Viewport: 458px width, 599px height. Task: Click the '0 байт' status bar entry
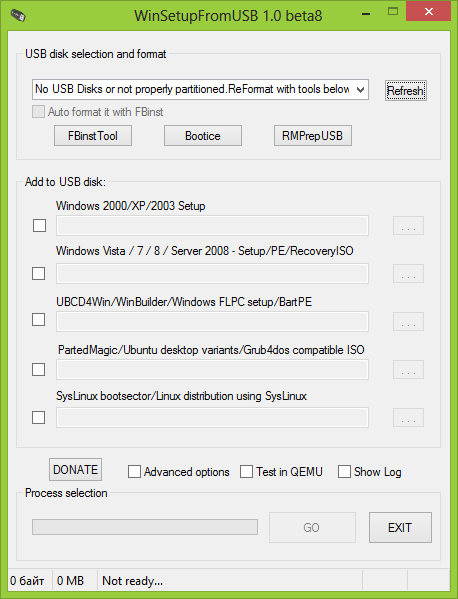tap(28, 581)
